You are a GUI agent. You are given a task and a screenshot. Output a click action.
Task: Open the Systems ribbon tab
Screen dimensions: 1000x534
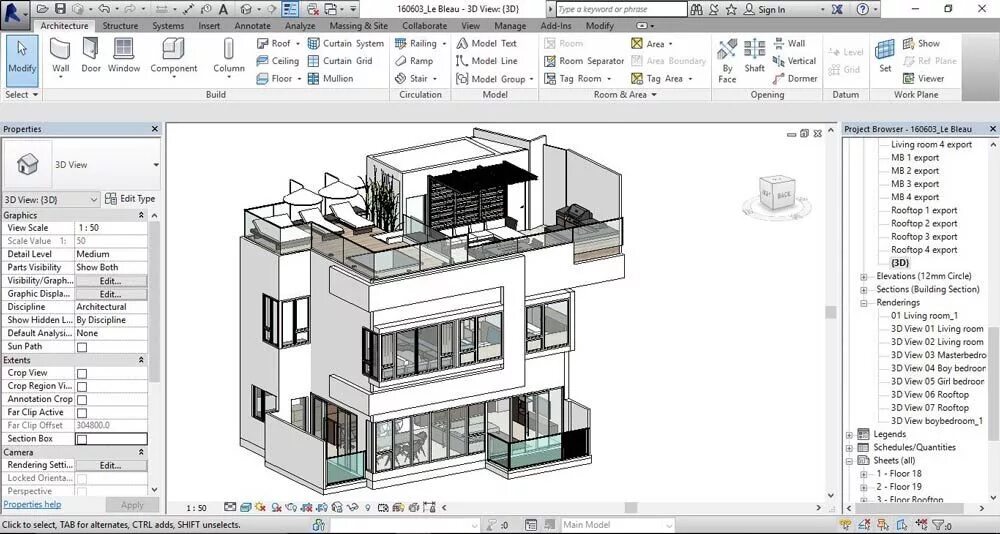(x=168, y=26)
